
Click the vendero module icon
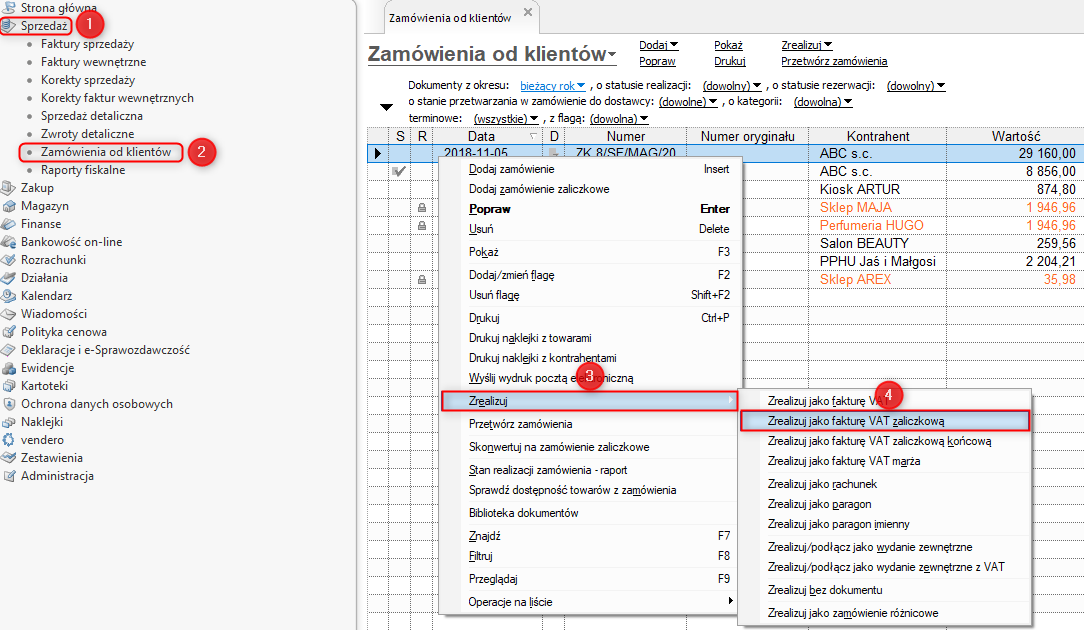coord(8,439)
